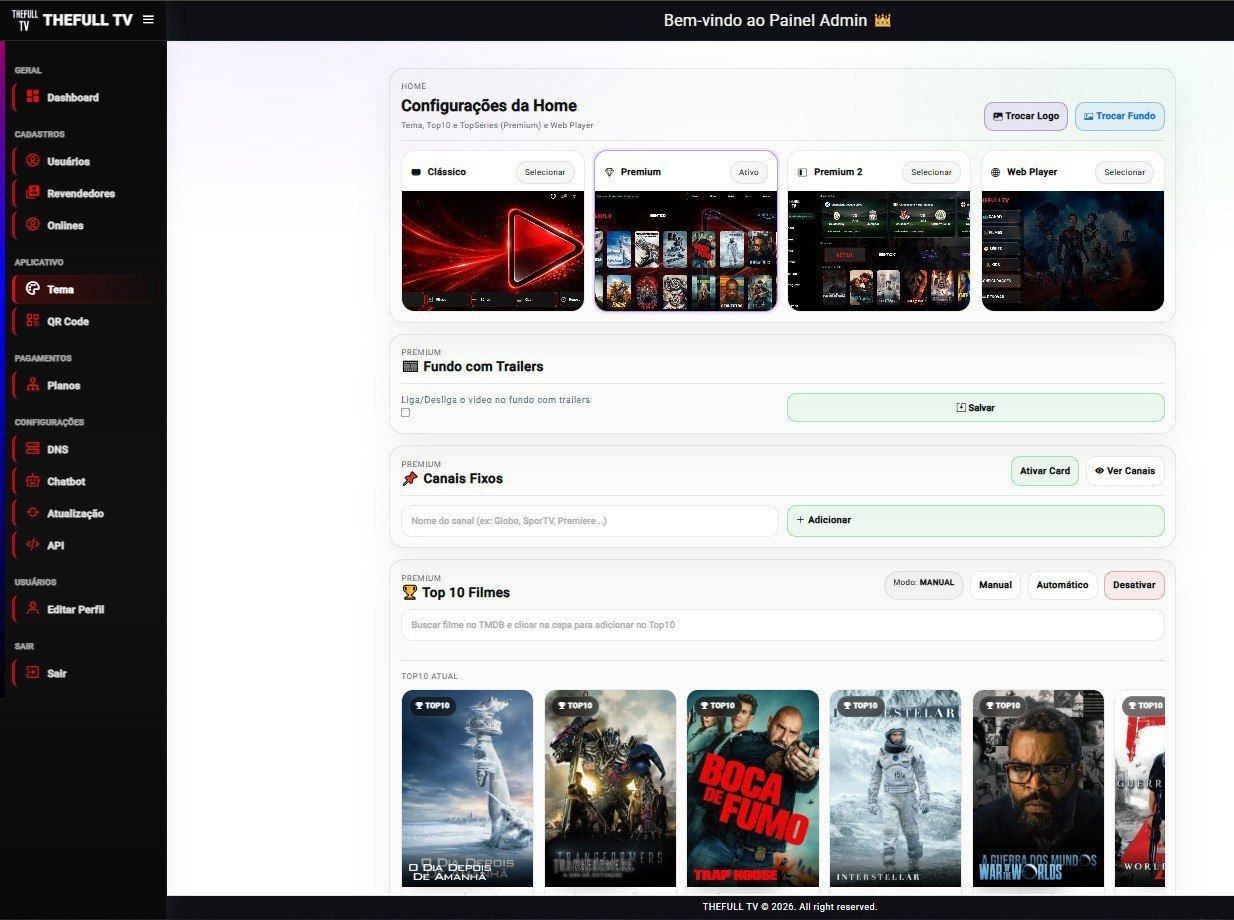Select the Boca de Fumo movie poster
Viewport: 1234px width, 920px height.
tap(752, 788)
